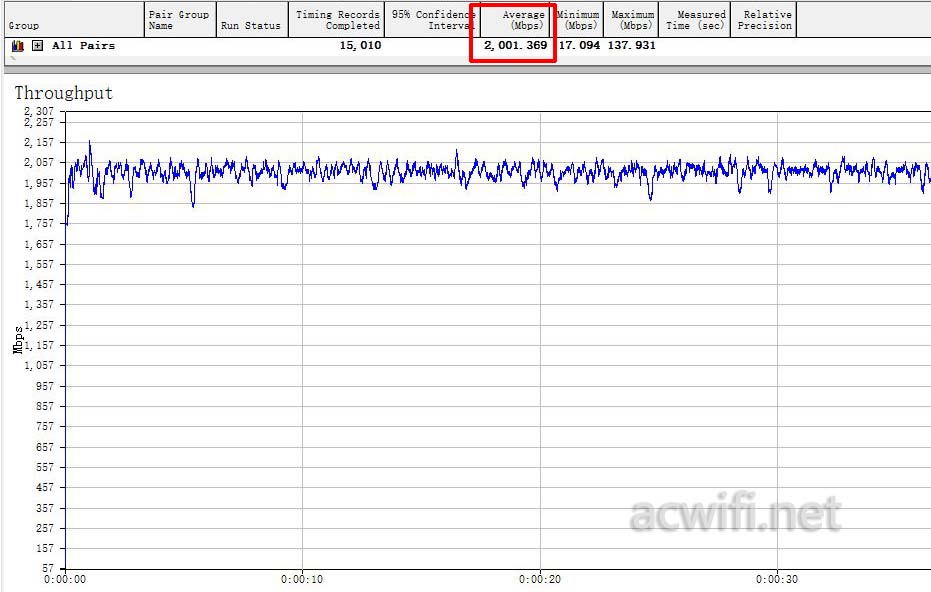
Task: Click the 0:00:30 time axis label
Action: (x=777, y=580)
